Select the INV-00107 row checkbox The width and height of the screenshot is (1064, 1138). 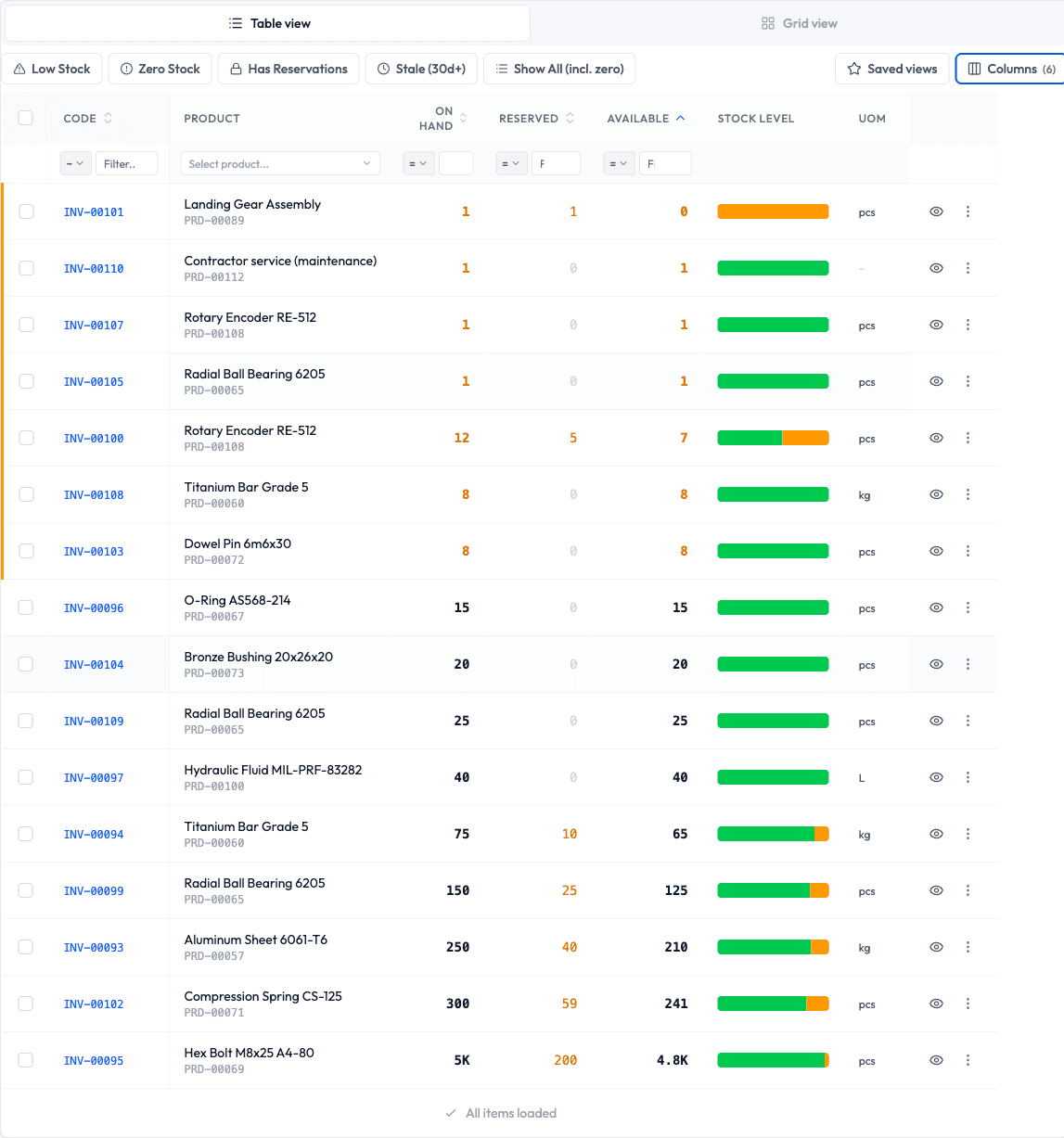[26, 325]
